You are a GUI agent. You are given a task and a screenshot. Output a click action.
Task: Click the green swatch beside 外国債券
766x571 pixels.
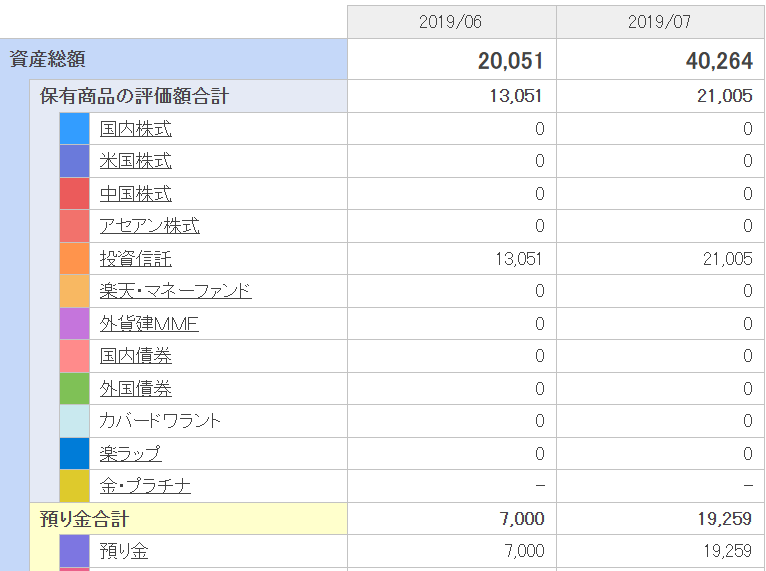pos(75,389)
